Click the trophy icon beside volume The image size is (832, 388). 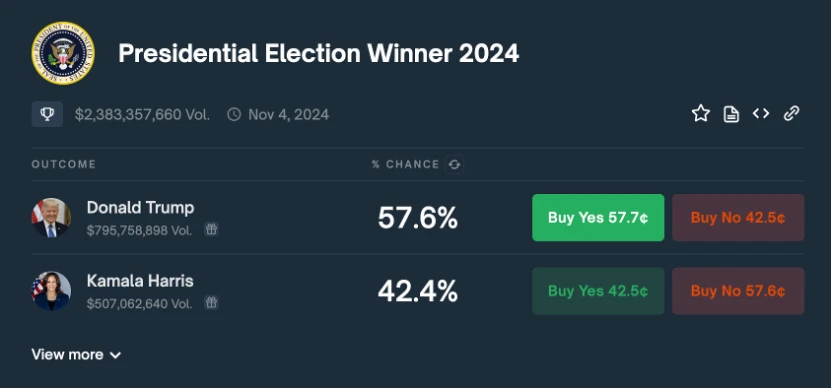(47, 114)
